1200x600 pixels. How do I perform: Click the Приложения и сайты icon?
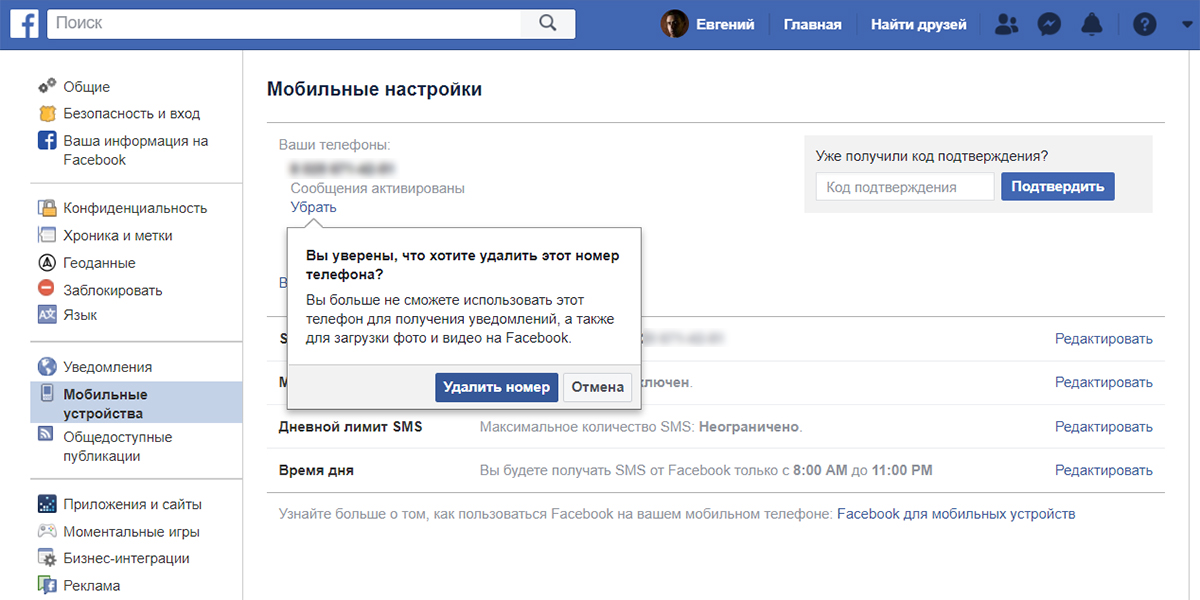tap(47, 504)
